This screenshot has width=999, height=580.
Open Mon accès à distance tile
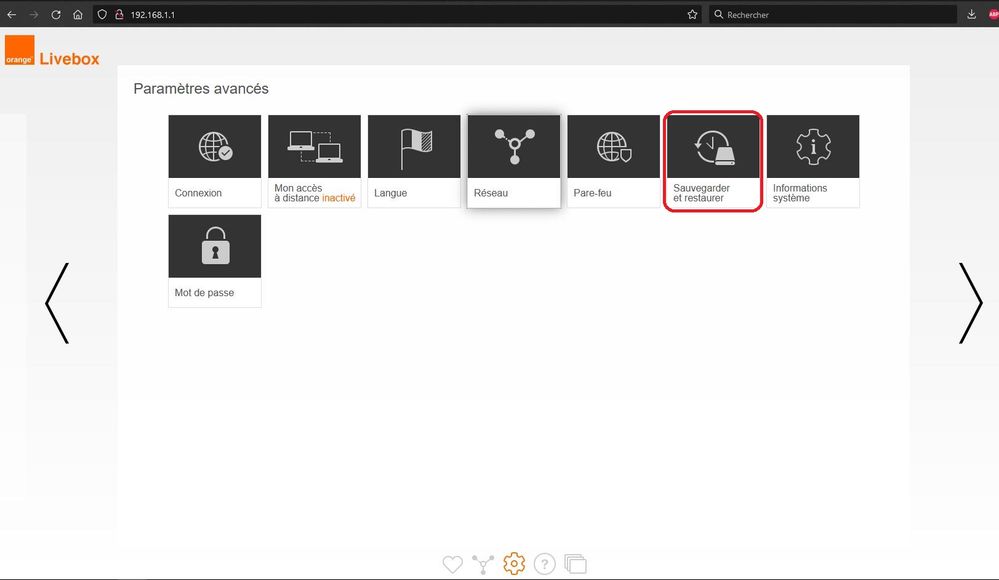314,160
